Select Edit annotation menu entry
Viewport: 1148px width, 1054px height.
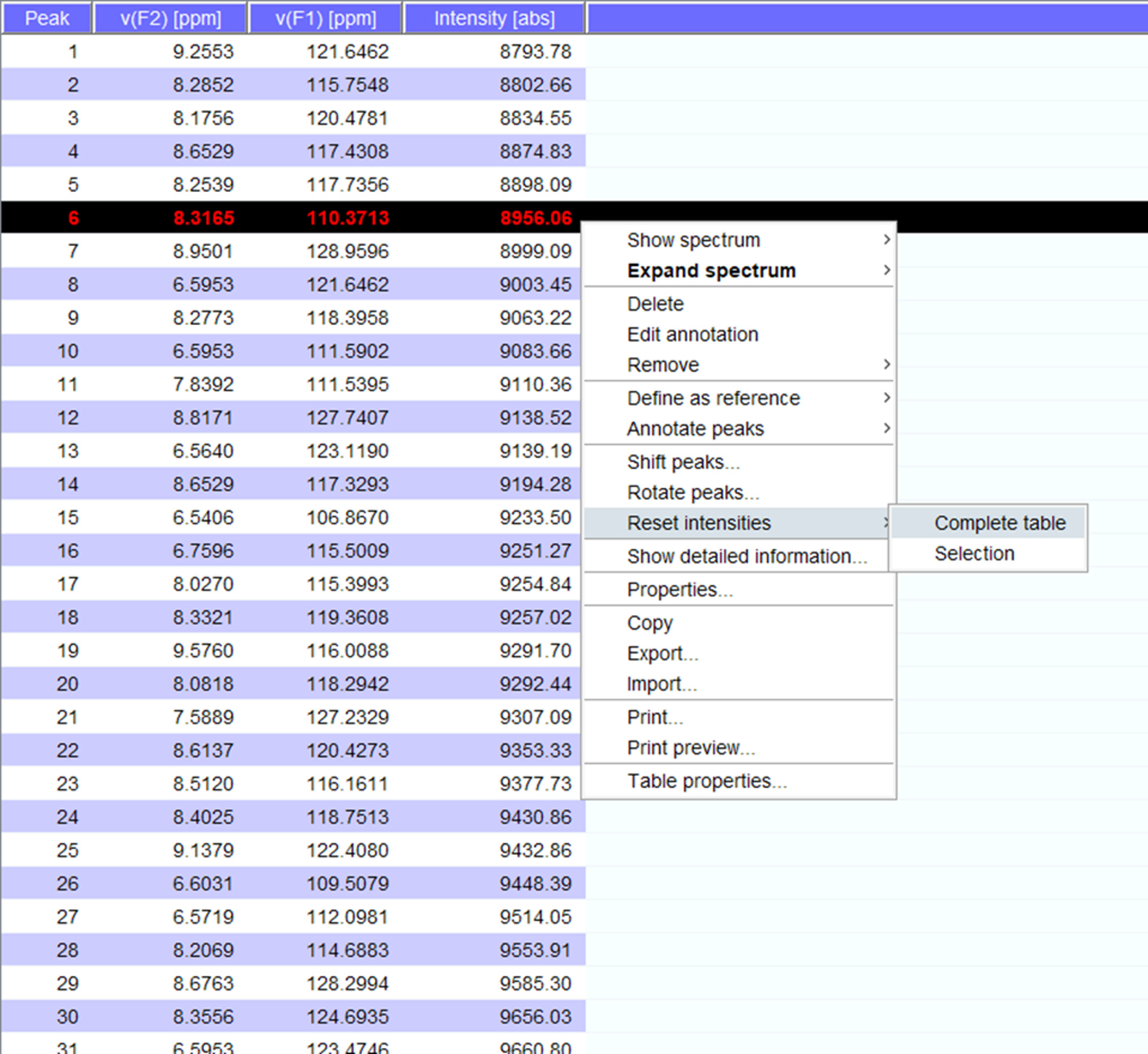(692, 334)
